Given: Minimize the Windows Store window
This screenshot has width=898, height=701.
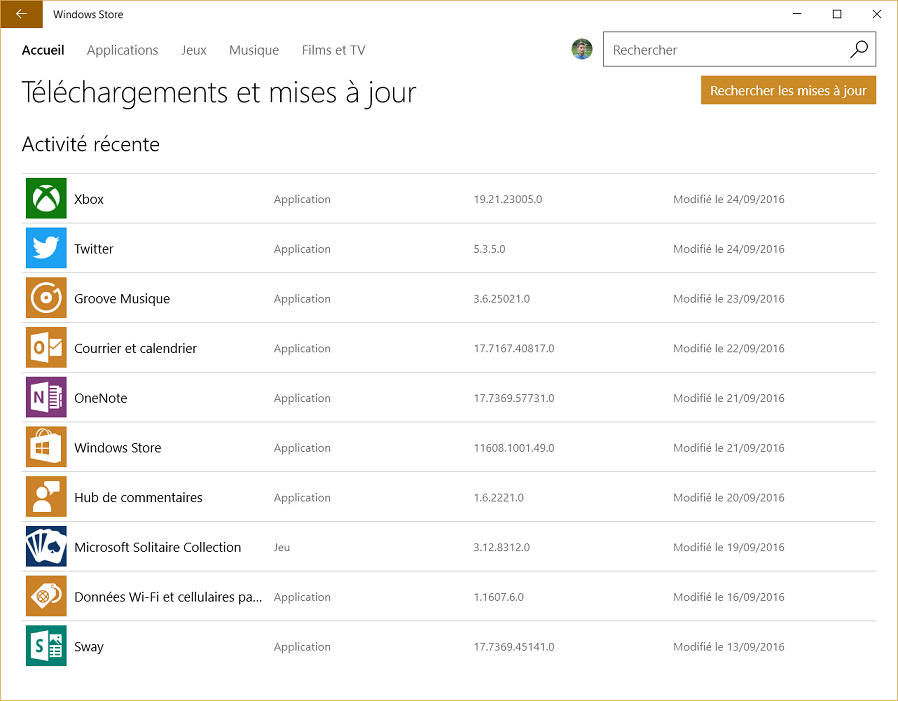Looking at the screenshot, I should click(797, 14).
